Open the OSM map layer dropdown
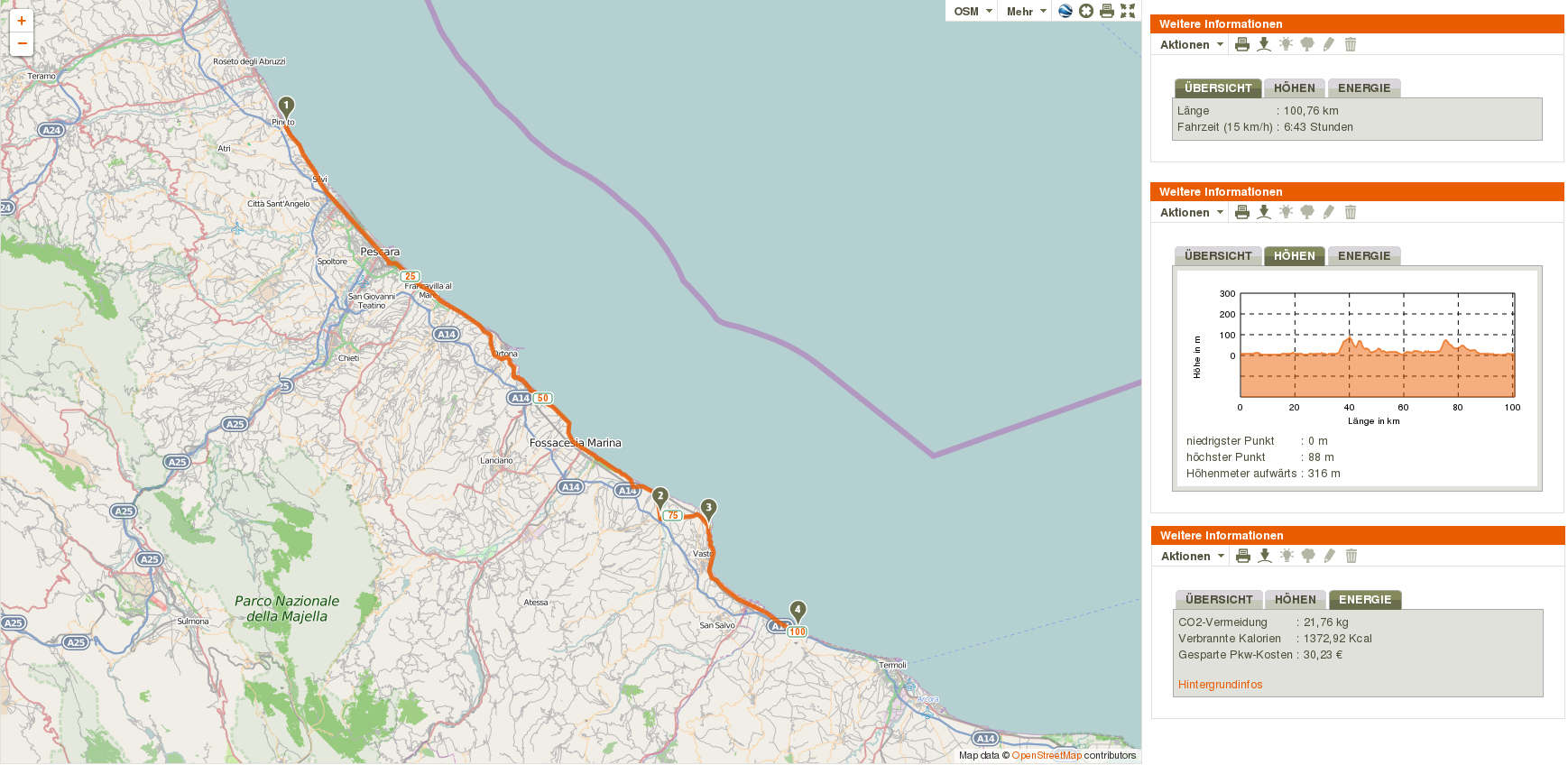The height and width of the screenshot is (765, 1568). pyautogui.click(x=973, y=12)
